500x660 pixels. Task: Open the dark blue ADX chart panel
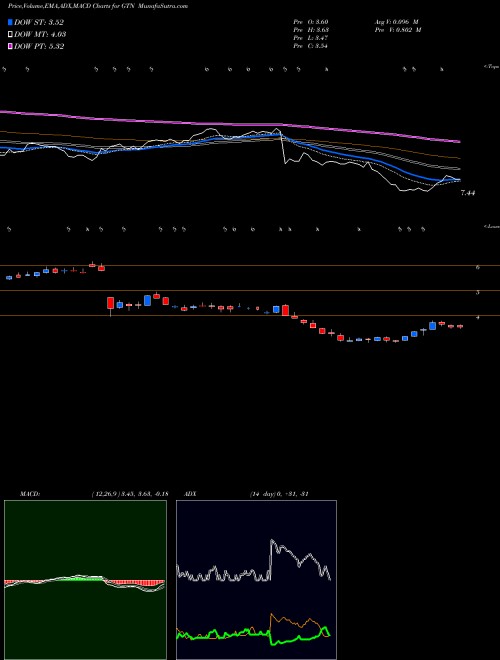coord(256,580)
